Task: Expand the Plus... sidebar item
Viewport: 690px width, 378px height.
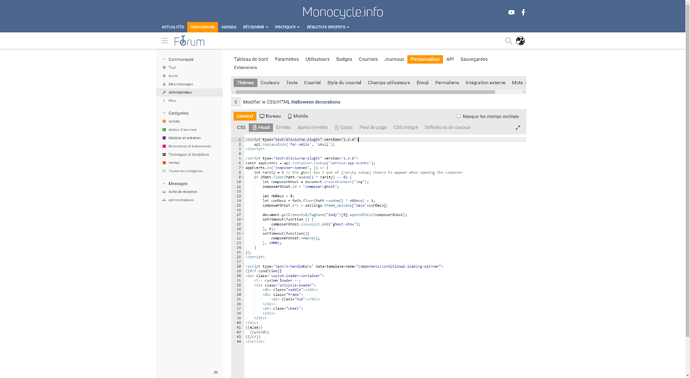Action: pos(172,101)
